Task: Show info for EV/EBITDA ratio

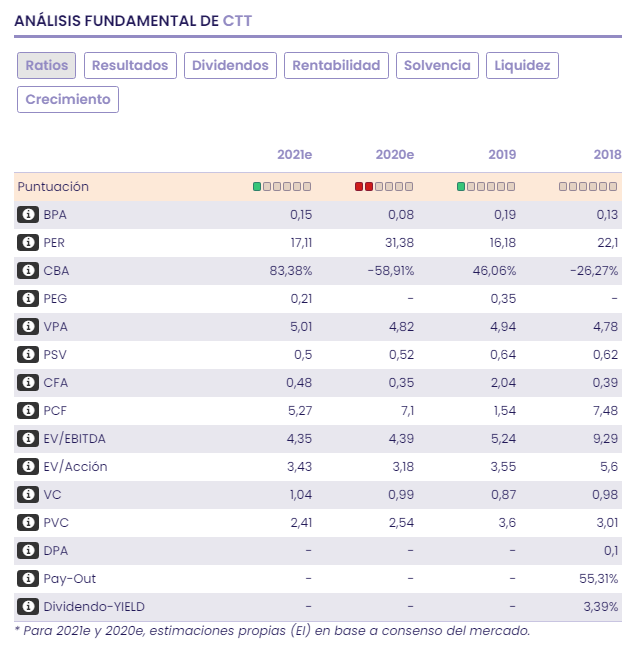Action: coord(28,439)
